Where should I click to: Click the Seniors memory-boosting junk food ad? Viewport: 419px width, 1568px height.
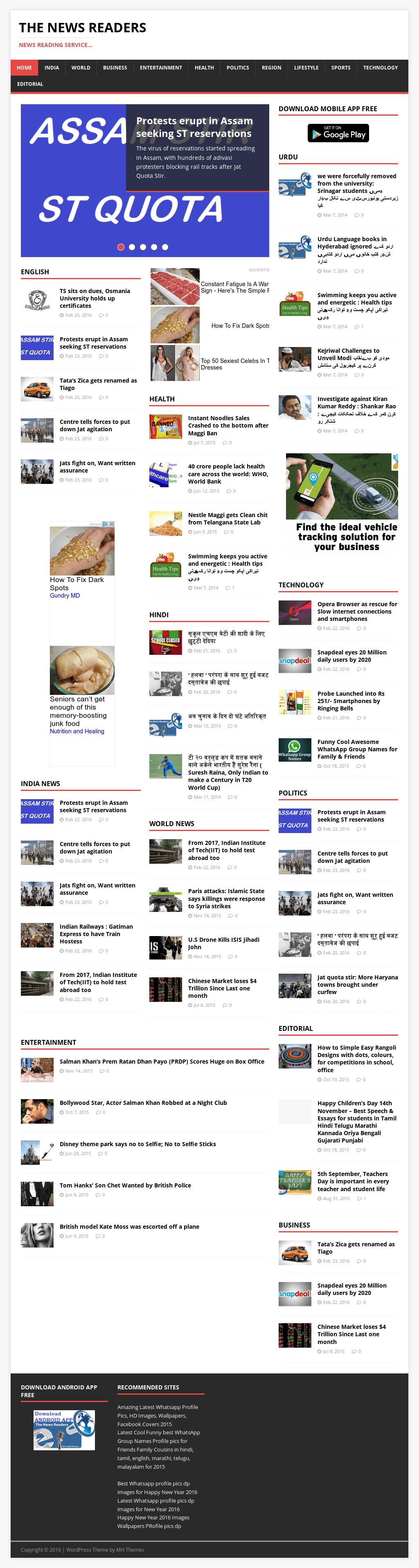(x=82, y=691)
